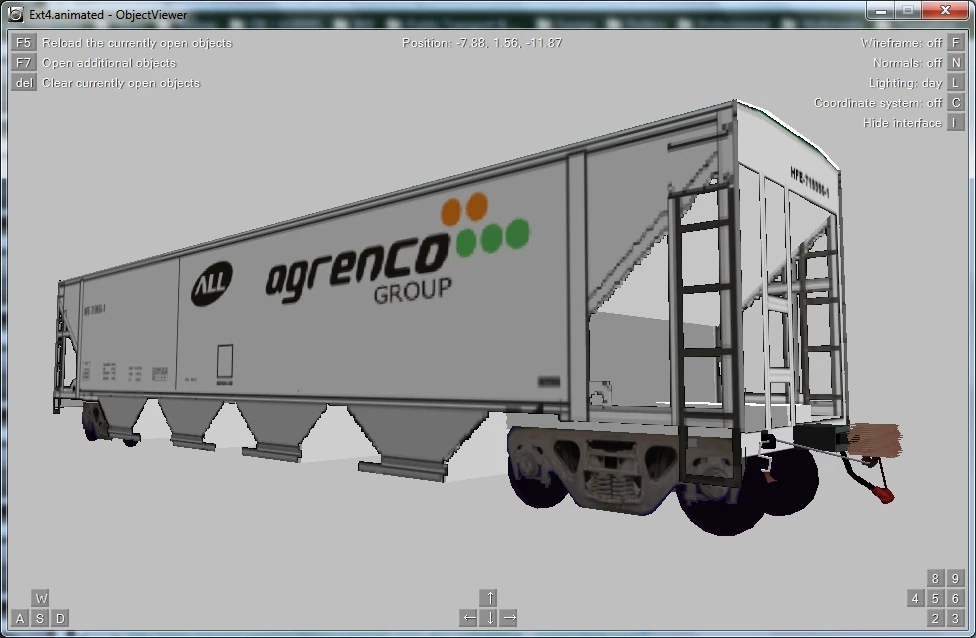Image resolution: width=976 pixels, height=638 pixels.
Task: Click the 'Wireframe: off' label
Action: (901, 43)
